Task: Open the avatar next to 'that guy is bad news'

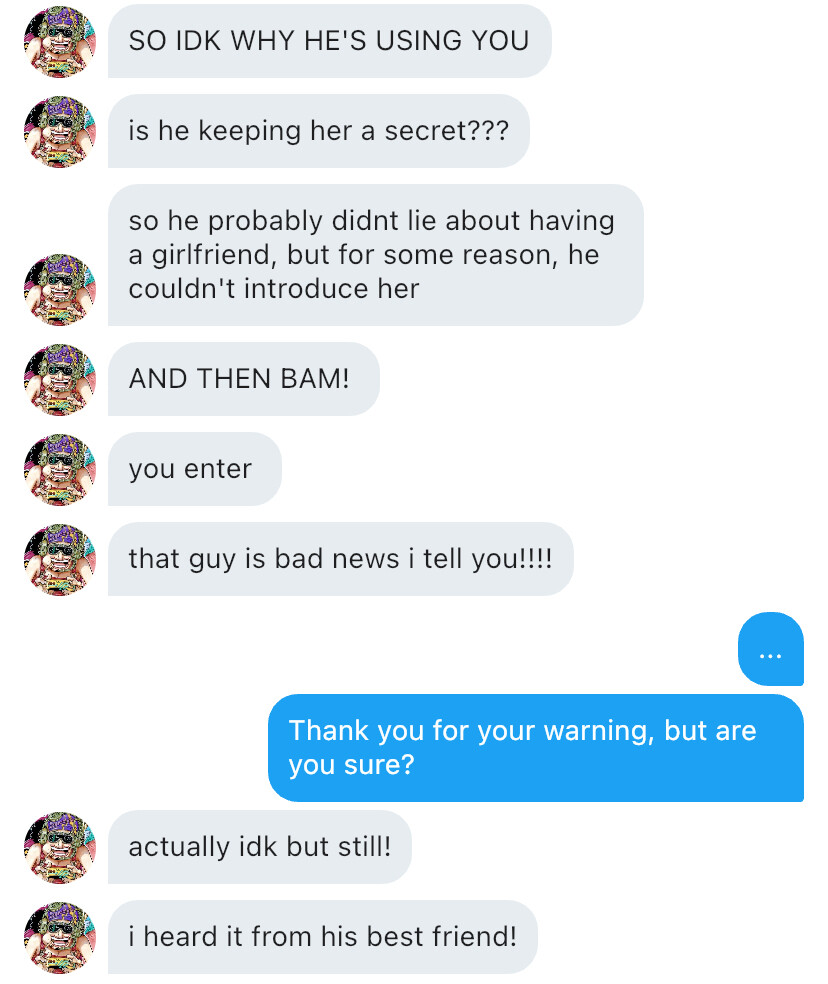Action: click(x=59, y=559)
